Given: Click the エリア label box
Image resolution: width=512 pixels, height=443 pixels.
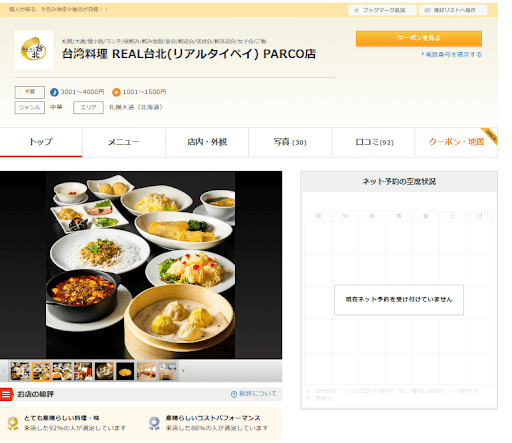Looking at the screenshot, I should pyautogui.click(x=88, y=107).
